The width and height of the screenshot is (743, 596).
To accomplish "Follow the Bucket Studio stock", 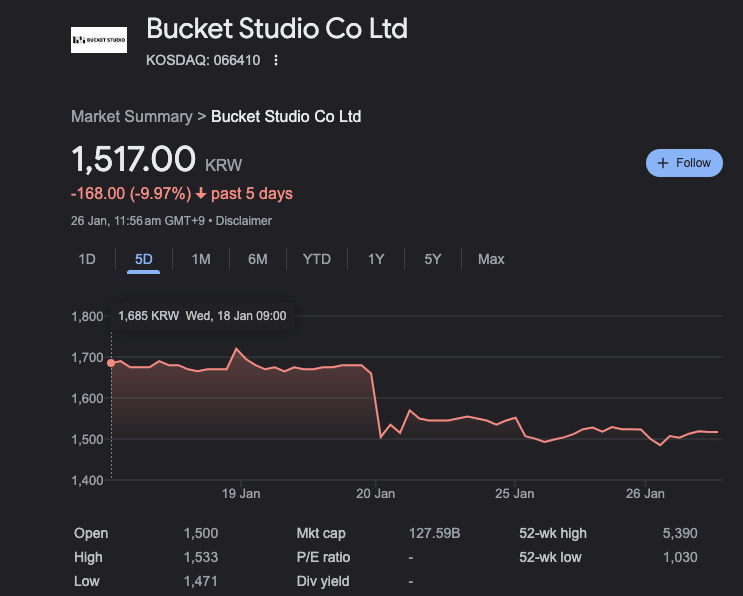I will pos(684,163).
